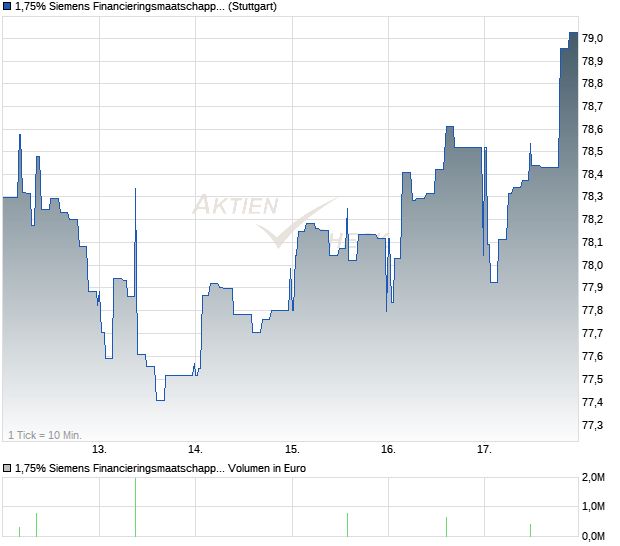Select the '15.' date on x-axis
Viewport: 620px width, 546px height.
coord(292,449)
